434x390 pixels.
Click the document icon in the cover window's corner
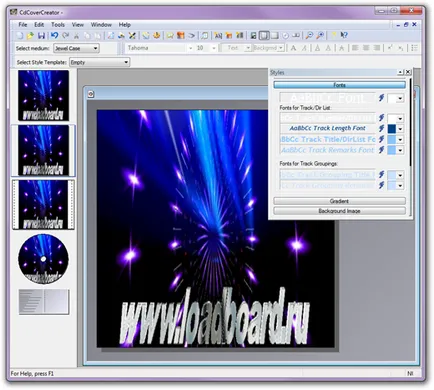(x=91, y=94)
